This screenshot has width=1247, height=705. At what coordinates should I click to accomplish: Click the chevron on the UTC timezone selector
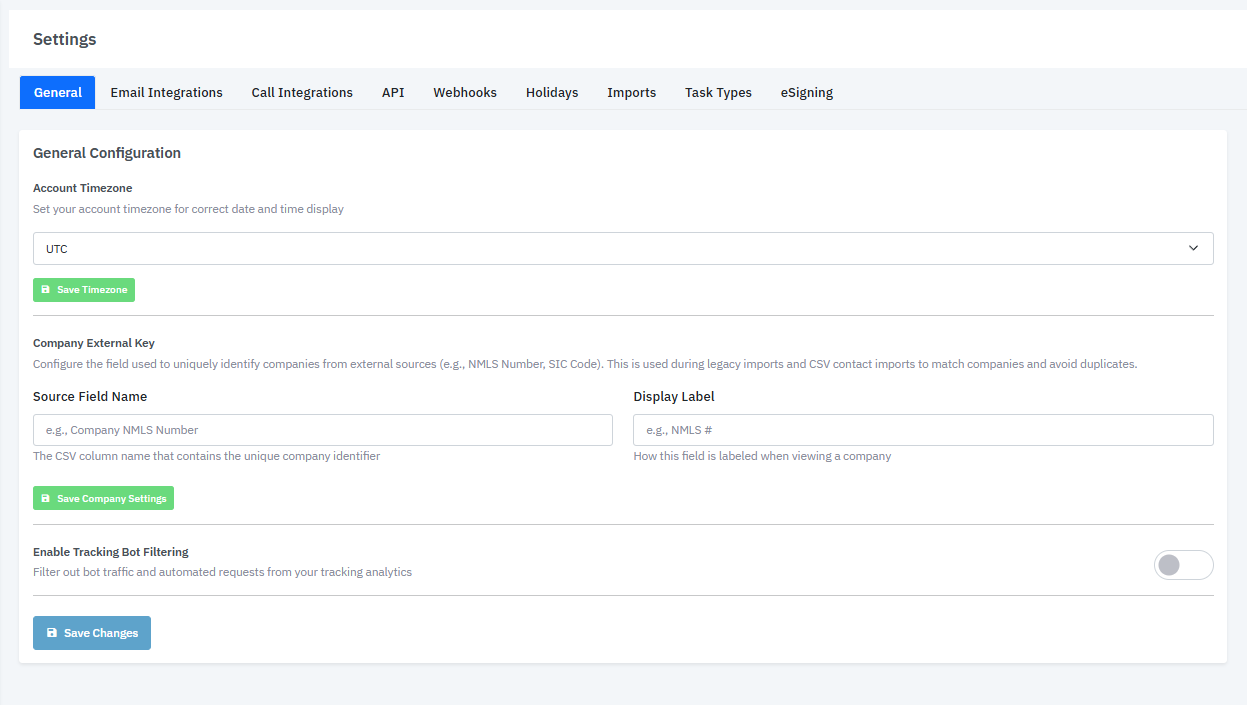click(x=1193, y=248)
